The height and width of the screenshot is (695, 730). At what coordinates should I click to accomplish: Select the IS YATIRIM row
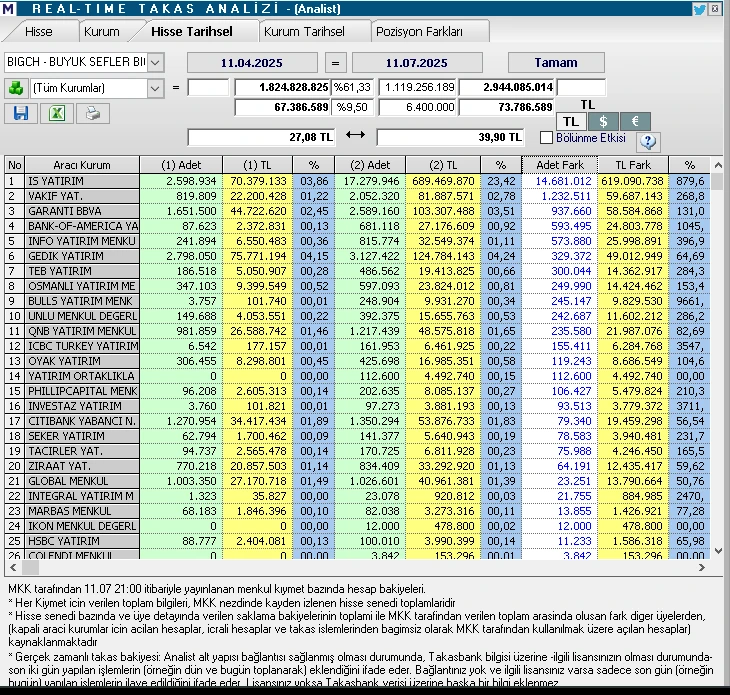coord(358,181)
